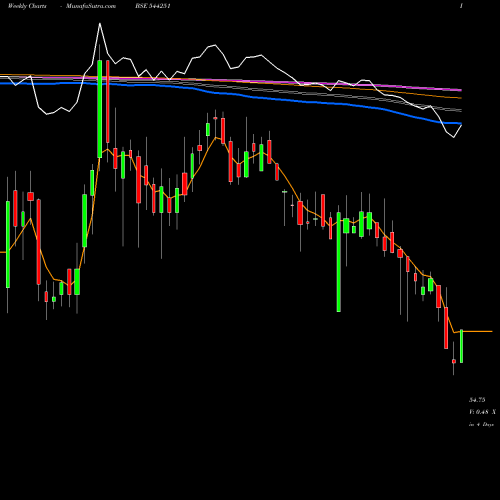Click the tallest green candlestick near the peak
Image resolution: width=500 pixels, height=500 pixels.
(x=100, y=109)
